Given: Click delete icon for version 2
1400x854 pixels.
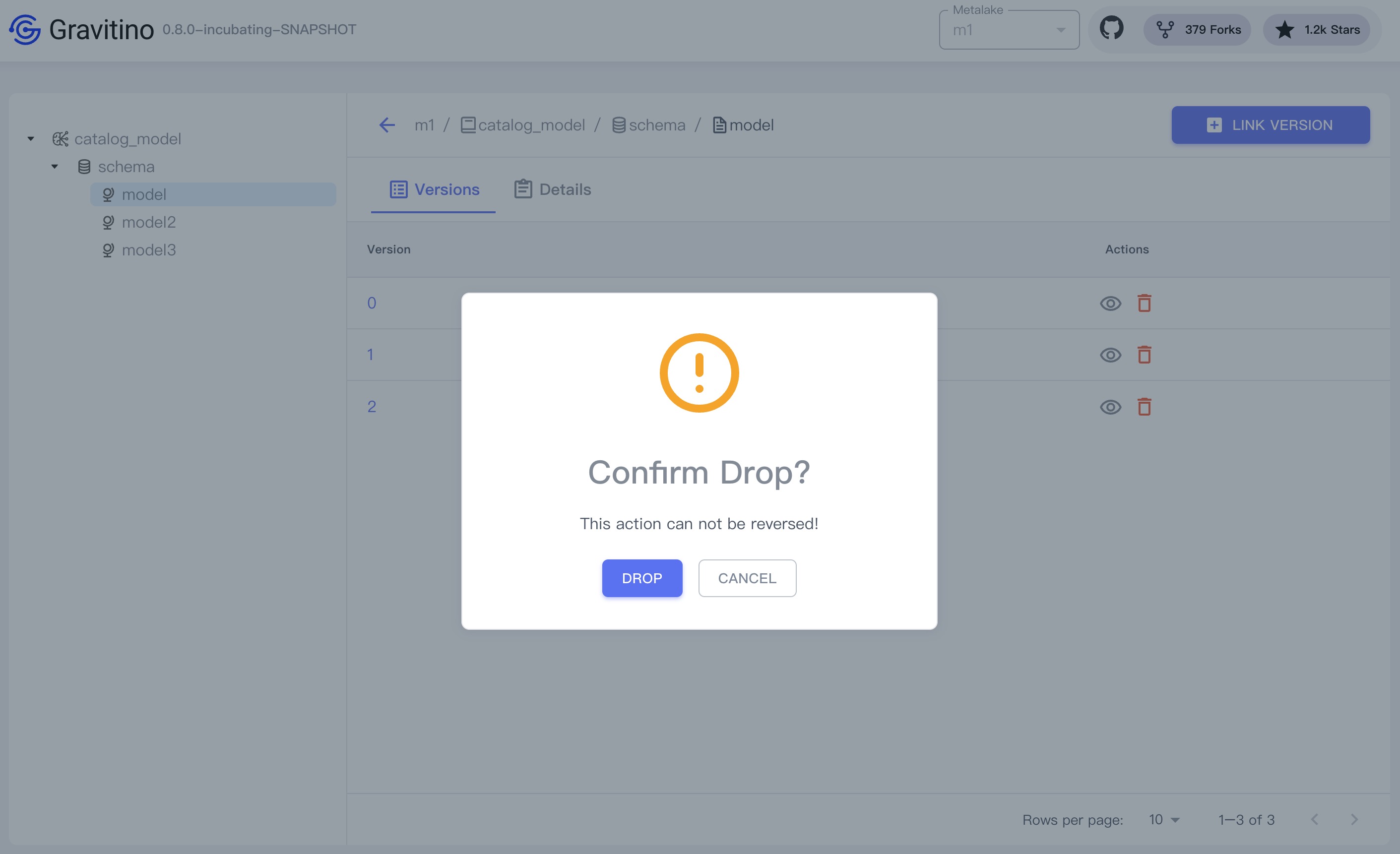Looking at the screenshot, I should tap(1143, 406).
